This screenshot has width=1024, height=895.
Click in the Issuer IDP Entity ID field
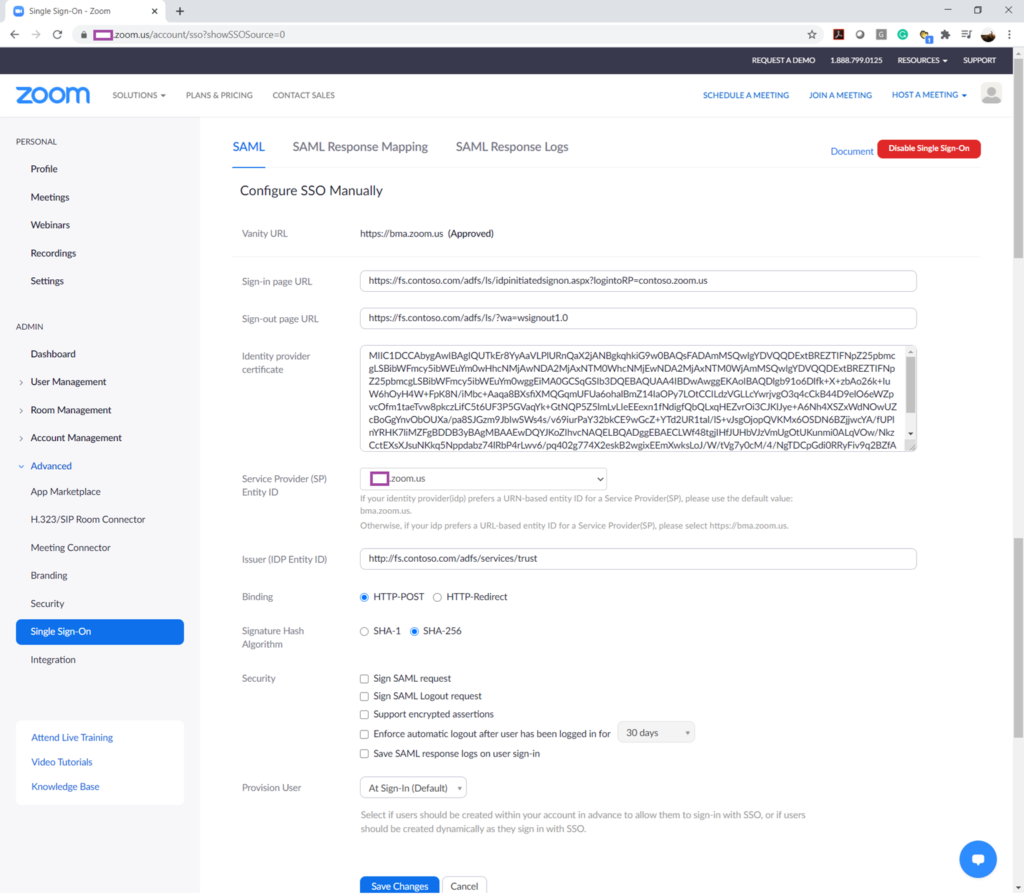click(x=638, y=559)
